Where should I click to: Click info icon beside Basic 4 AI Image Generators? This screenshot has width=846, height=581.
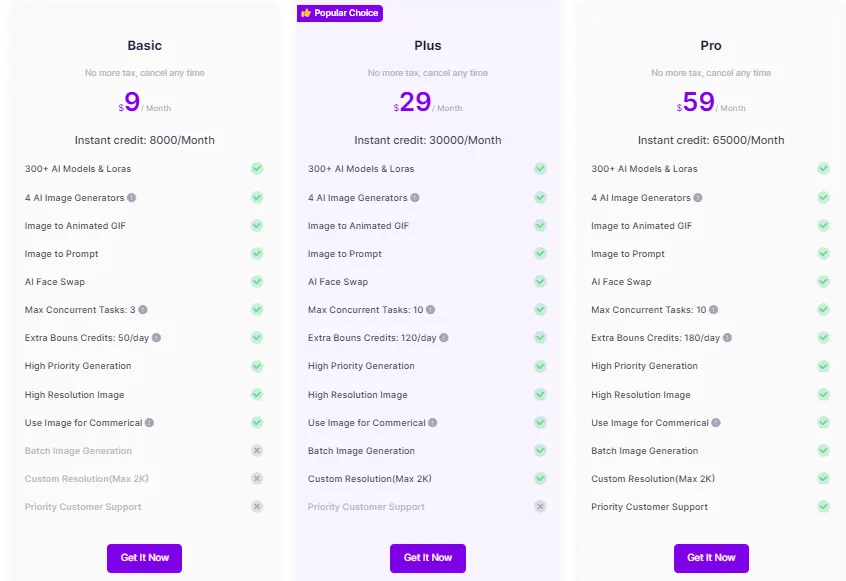[132, 198]
